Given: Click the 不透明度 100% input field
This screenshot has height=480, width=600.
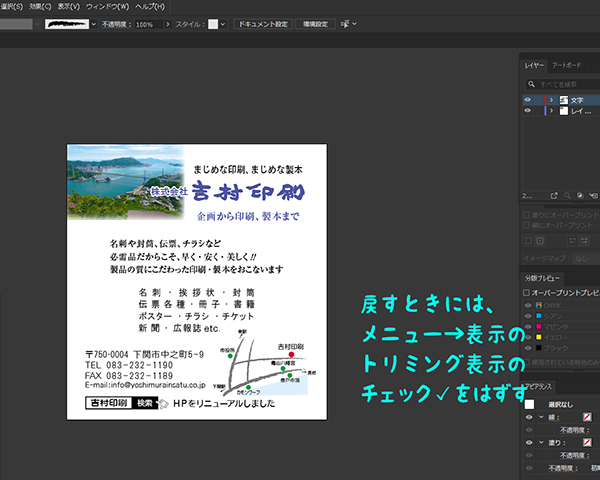Looking at the screenshot, I should [x=148, y=24].
